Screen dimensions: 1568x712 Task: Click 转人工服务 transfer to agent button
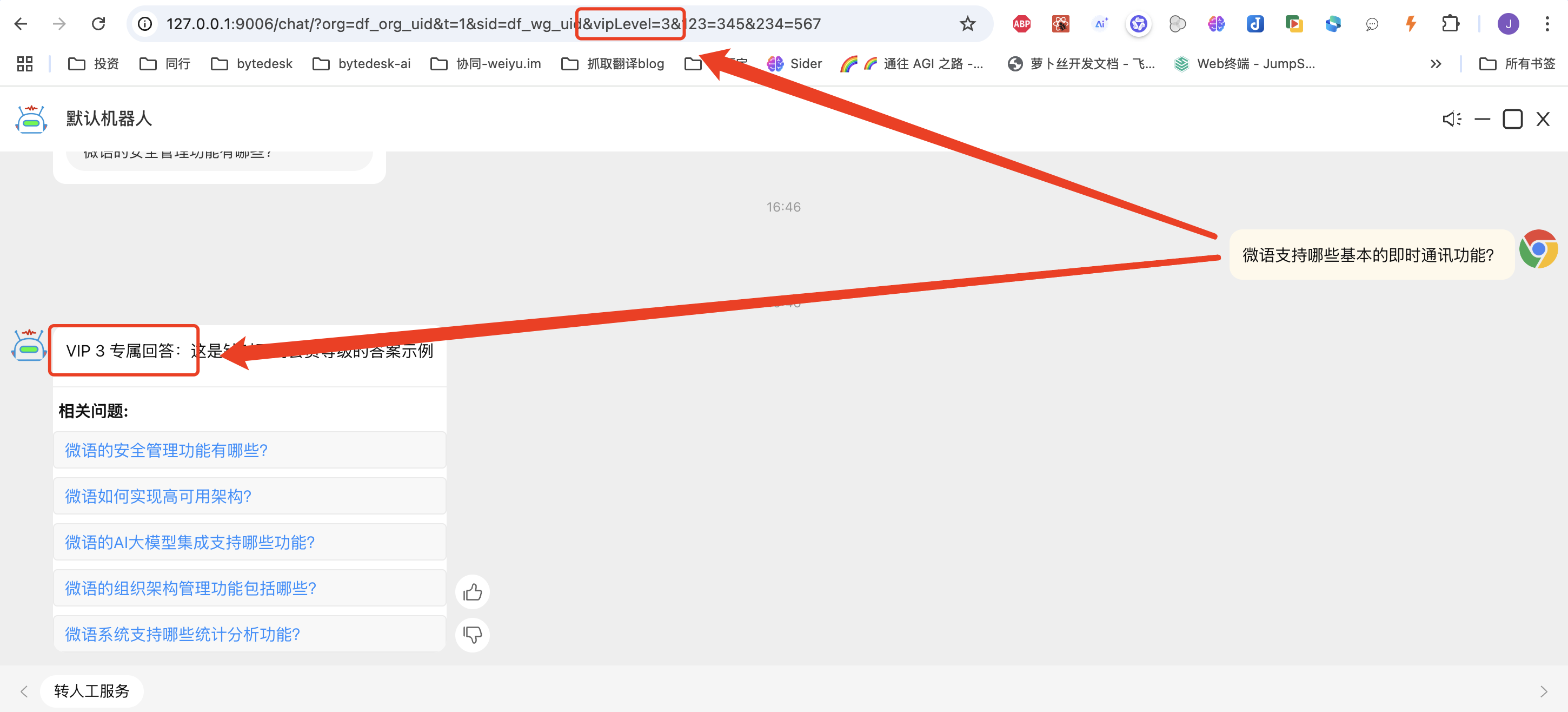pyautogui.click(x=92, y=691)
